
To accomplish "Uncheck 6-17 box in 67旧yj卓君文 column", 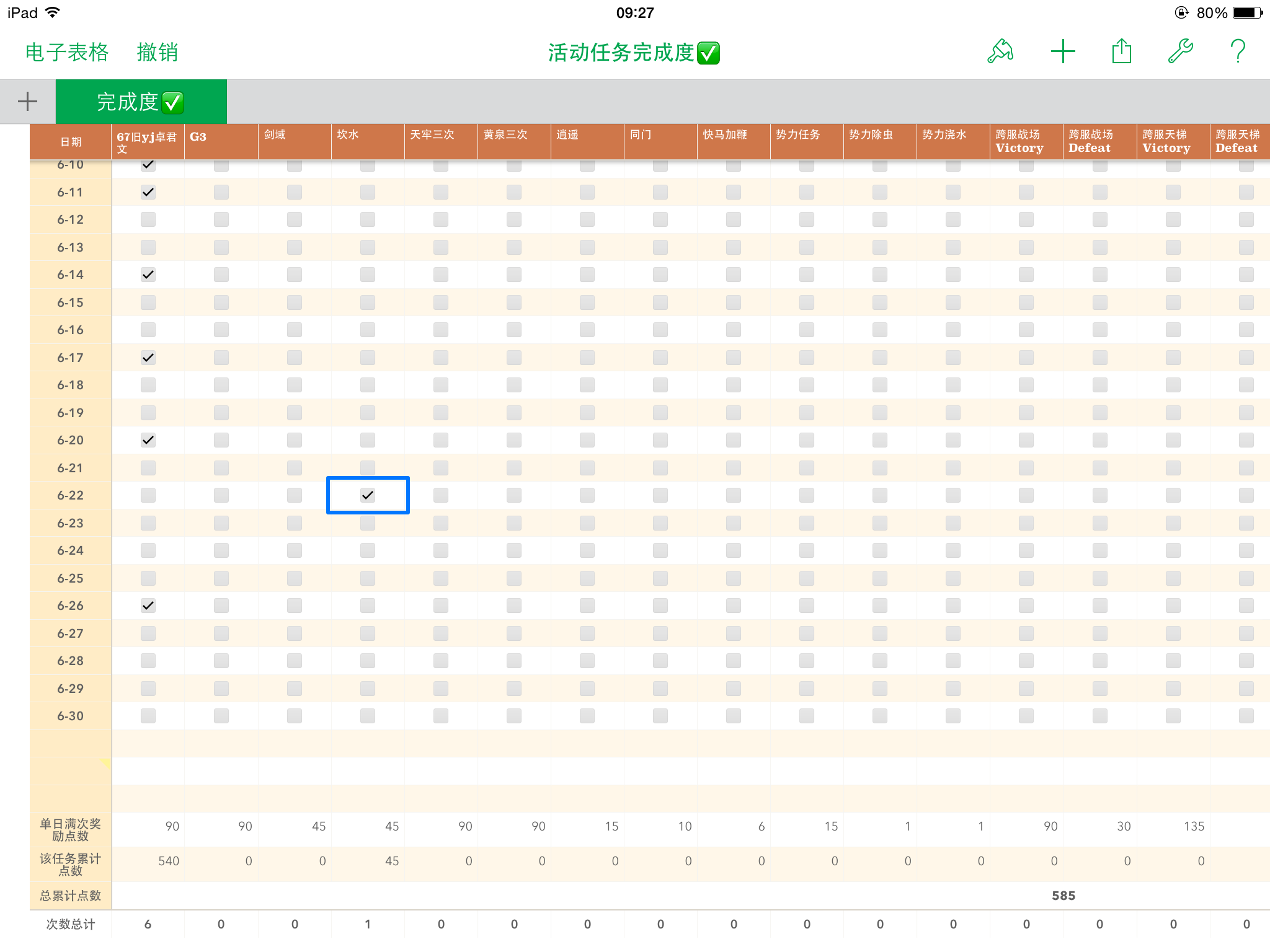I will pyautogui.click(x=148, y=358).
